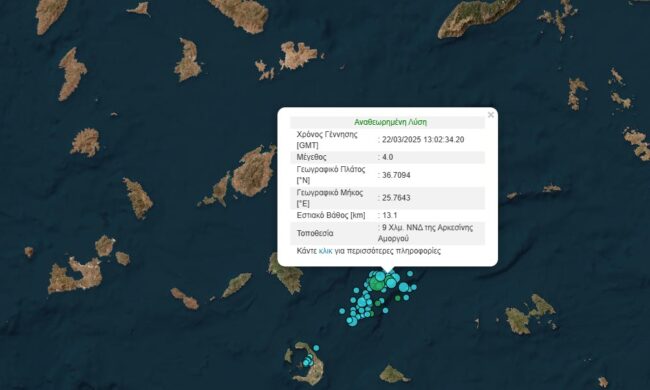Click the latitude value 36.7094
Viewport: 650px width, 390px height.
pos(396,175)
